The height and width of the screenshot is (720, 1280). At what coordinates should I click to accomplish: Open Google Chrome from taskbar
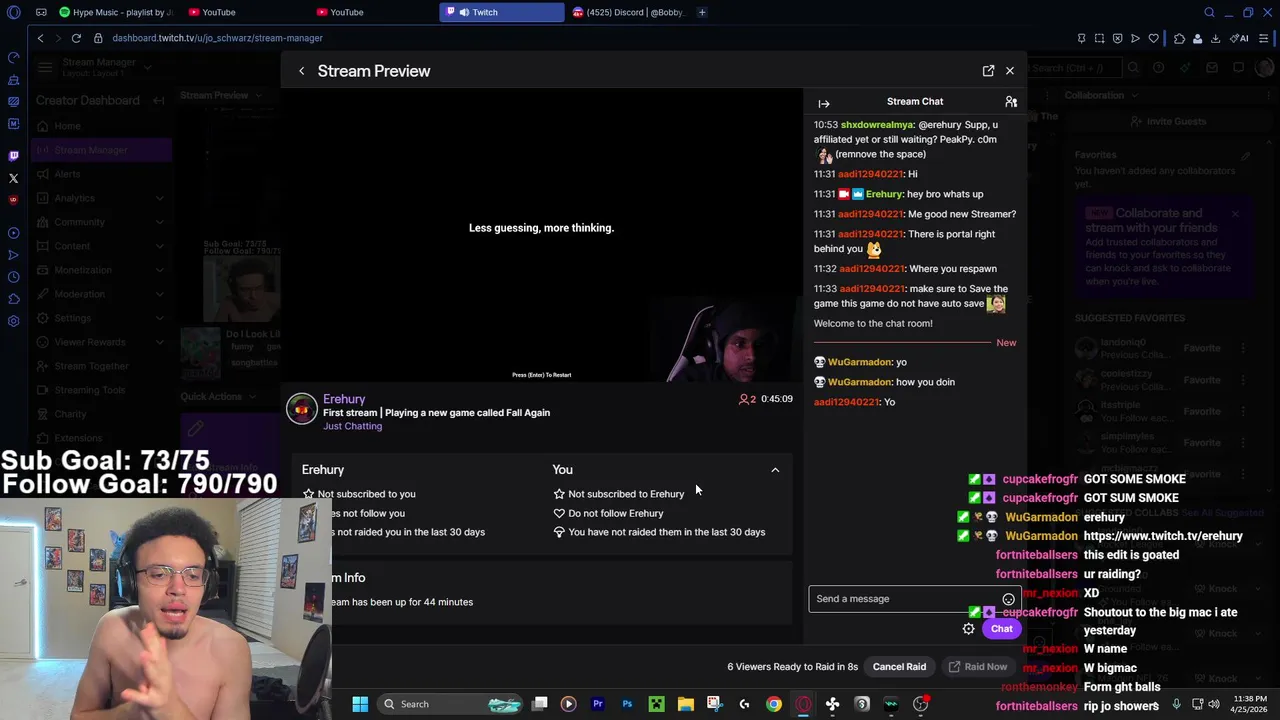[774, 704]
